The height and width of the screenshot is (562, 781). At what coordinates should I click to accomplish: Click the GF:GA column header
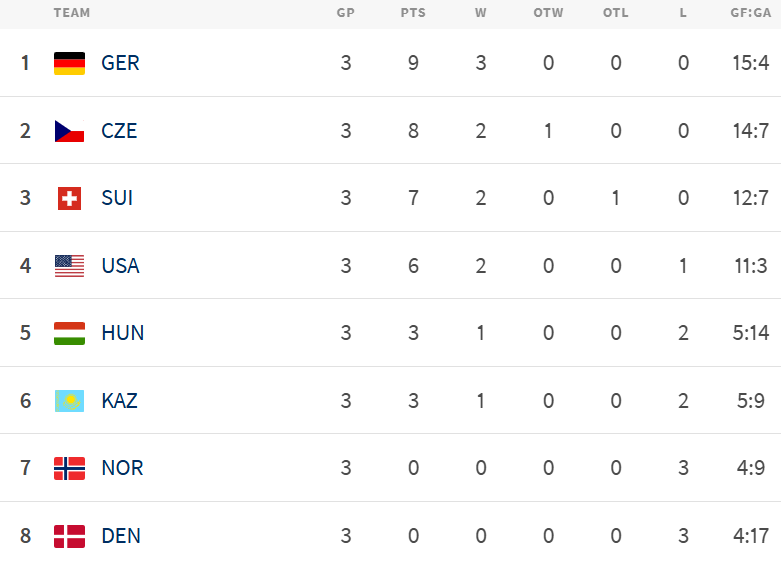(x=749, y=13)
